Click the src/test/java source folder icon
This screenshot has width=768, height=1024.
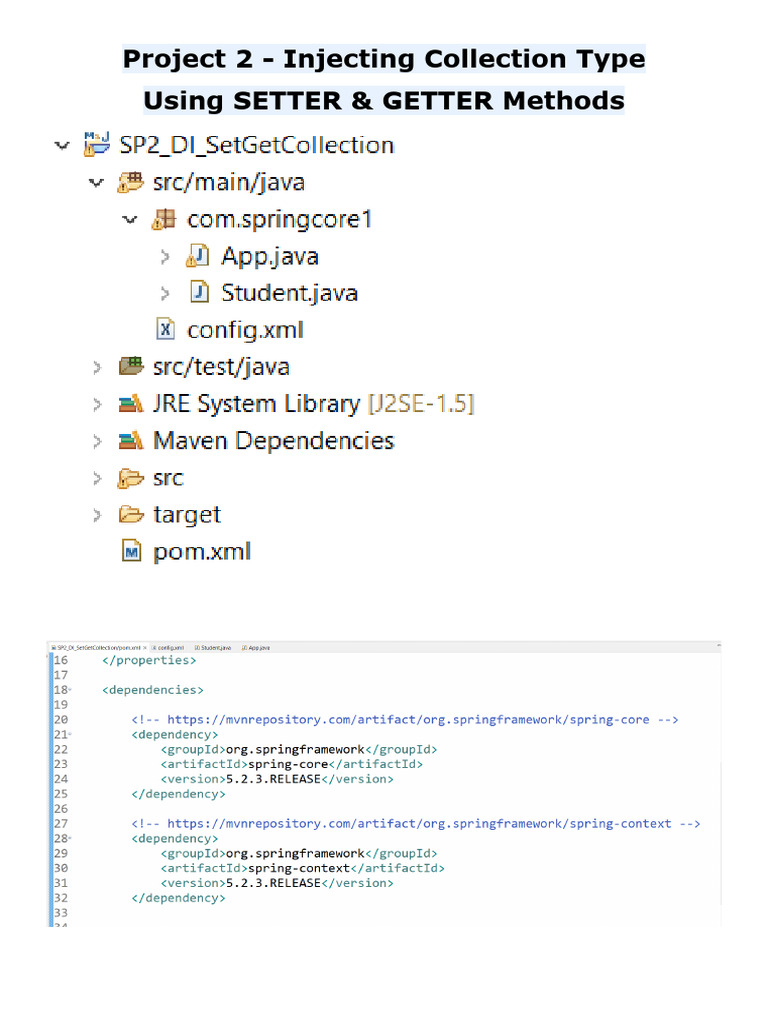pyautogui.click(x=131, y=366)
